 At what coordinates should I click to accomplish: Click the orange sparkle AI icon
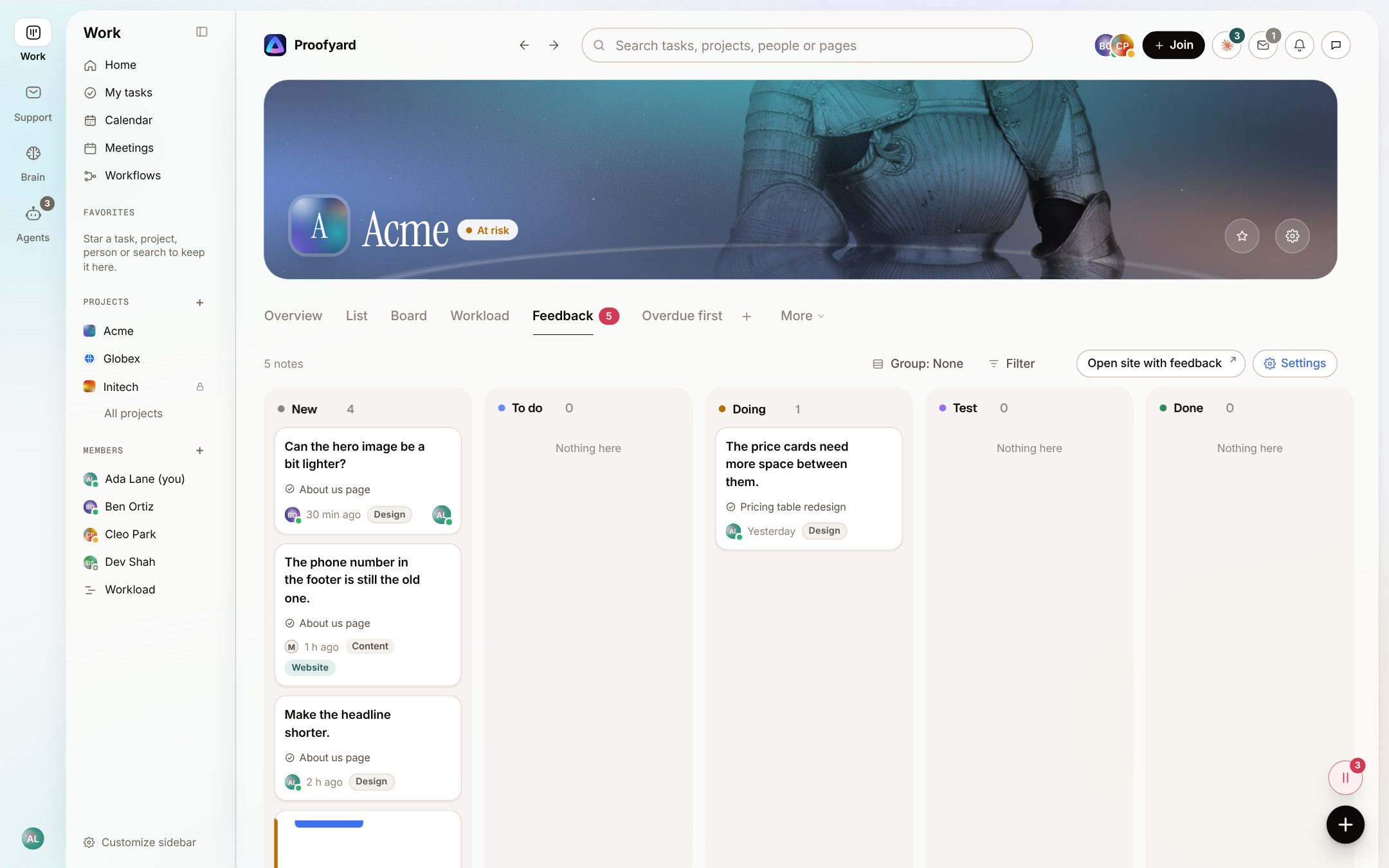coord(1226,45)
